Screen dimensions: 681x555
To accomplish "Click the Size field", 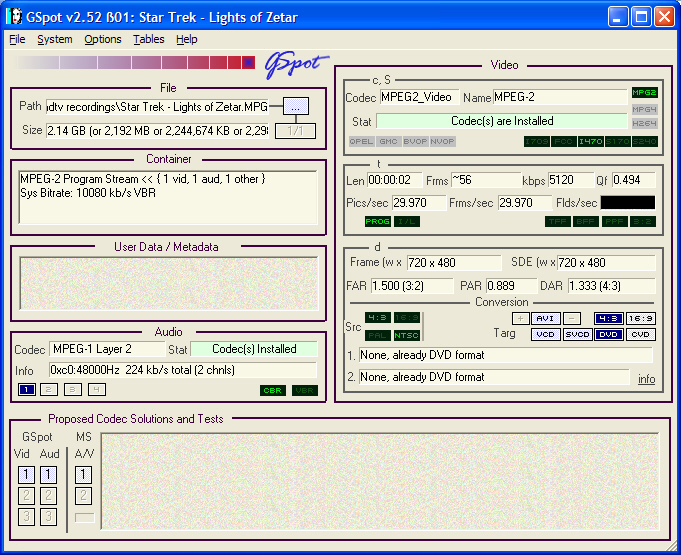I will click(x=157, y=131).
